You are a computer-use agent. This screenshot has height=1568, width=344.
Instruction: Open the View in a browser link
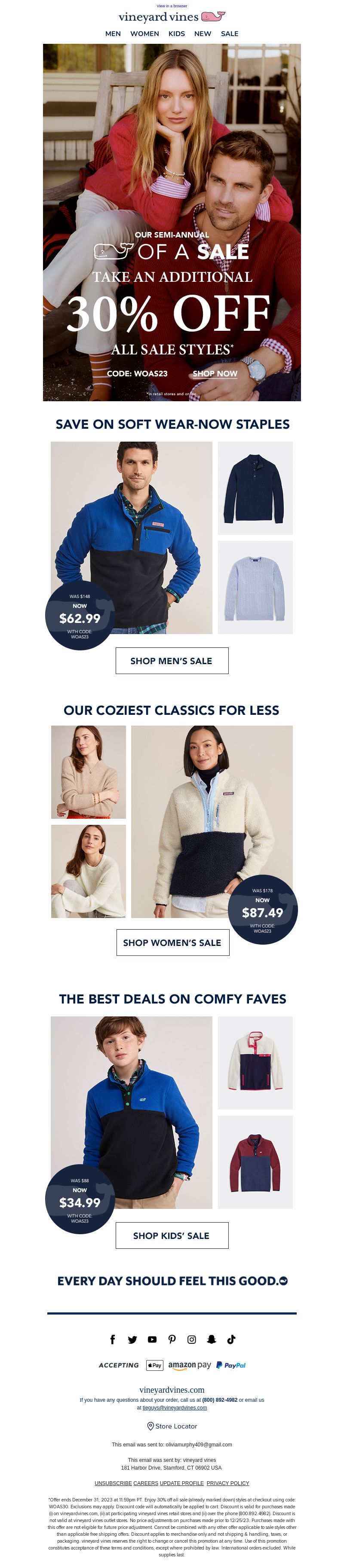pyautogui.click(x=172, y=6)
